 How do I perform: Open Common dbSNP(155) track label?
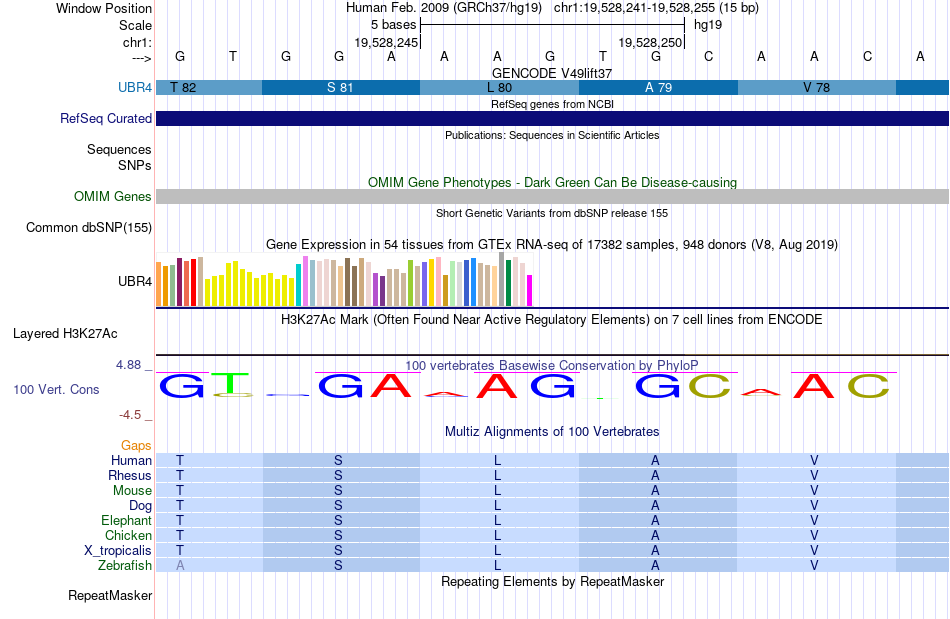pyautogui.click(x=88, y=227)
